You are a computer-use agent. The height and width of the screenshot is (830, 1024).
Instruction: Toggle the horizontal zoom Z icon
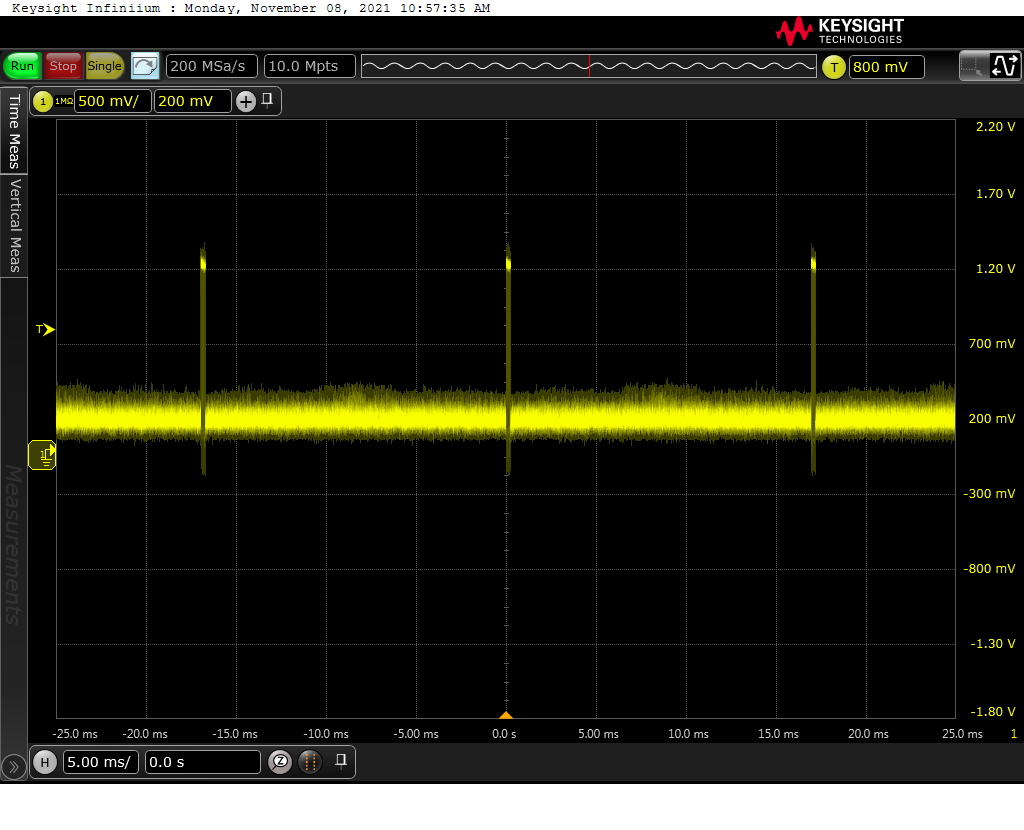point(280,761)
